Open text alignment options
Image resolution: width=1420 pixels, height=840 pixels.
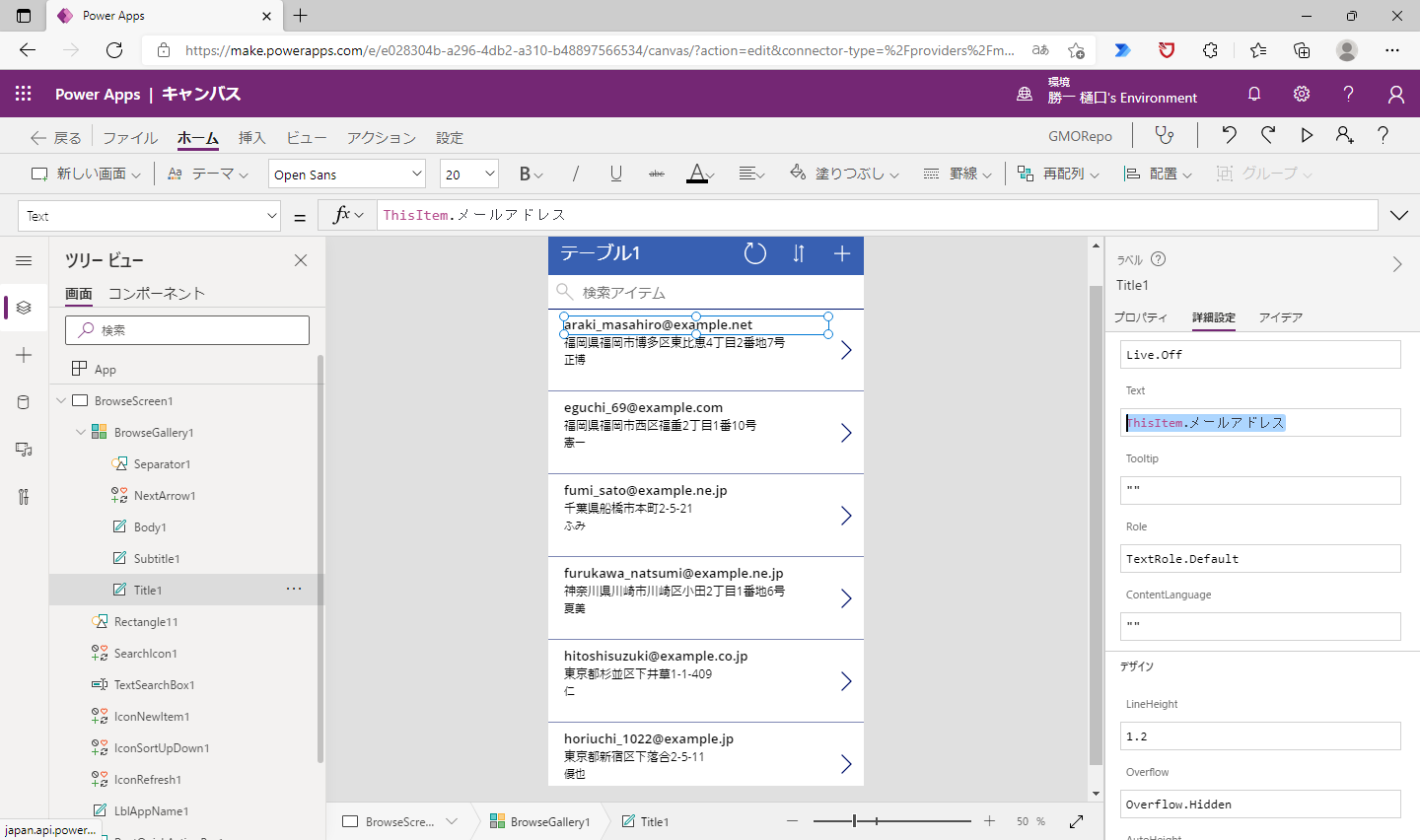pos(751,174)
